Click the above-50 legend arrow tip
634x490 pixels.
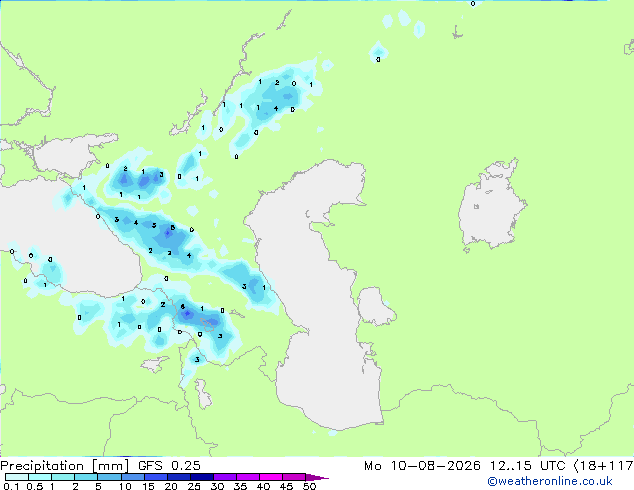317,477
